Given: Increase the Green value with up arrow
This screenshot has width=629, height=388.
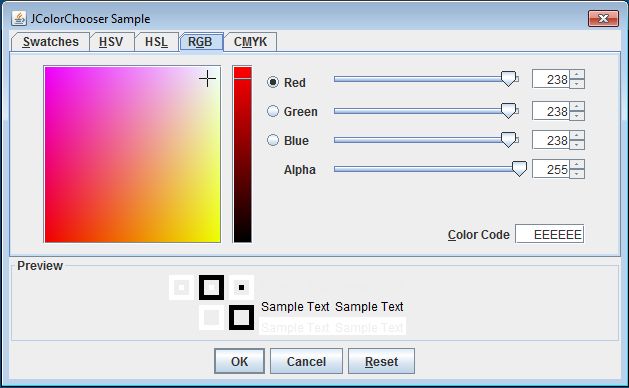Looking at the screenshot, I should point(577,106).
